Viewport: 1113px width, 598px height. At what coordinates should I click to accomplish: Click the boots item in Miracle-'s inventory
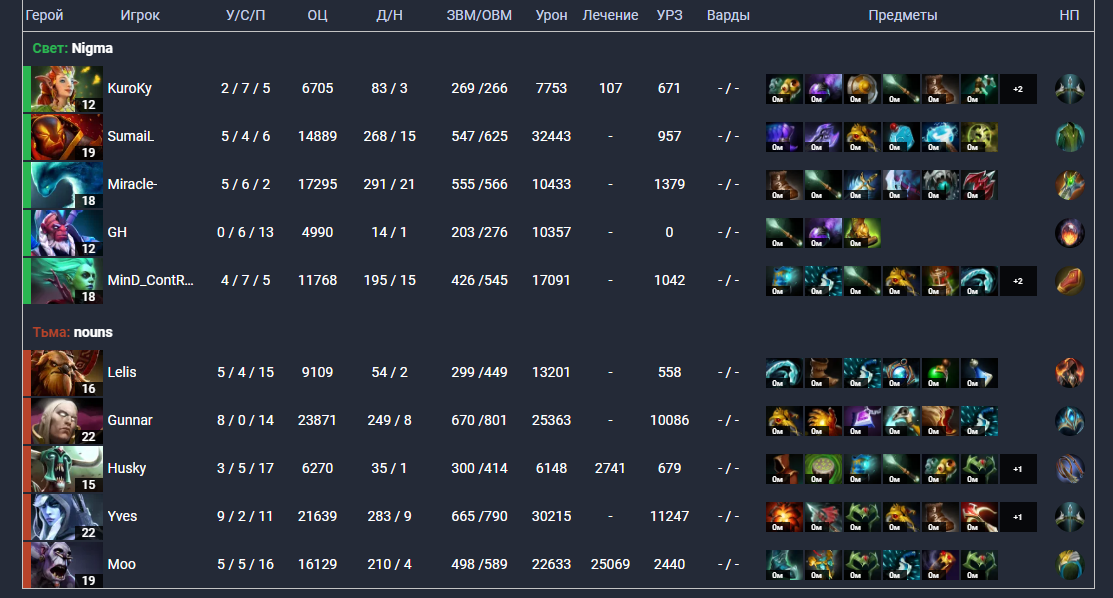(784, 185)
